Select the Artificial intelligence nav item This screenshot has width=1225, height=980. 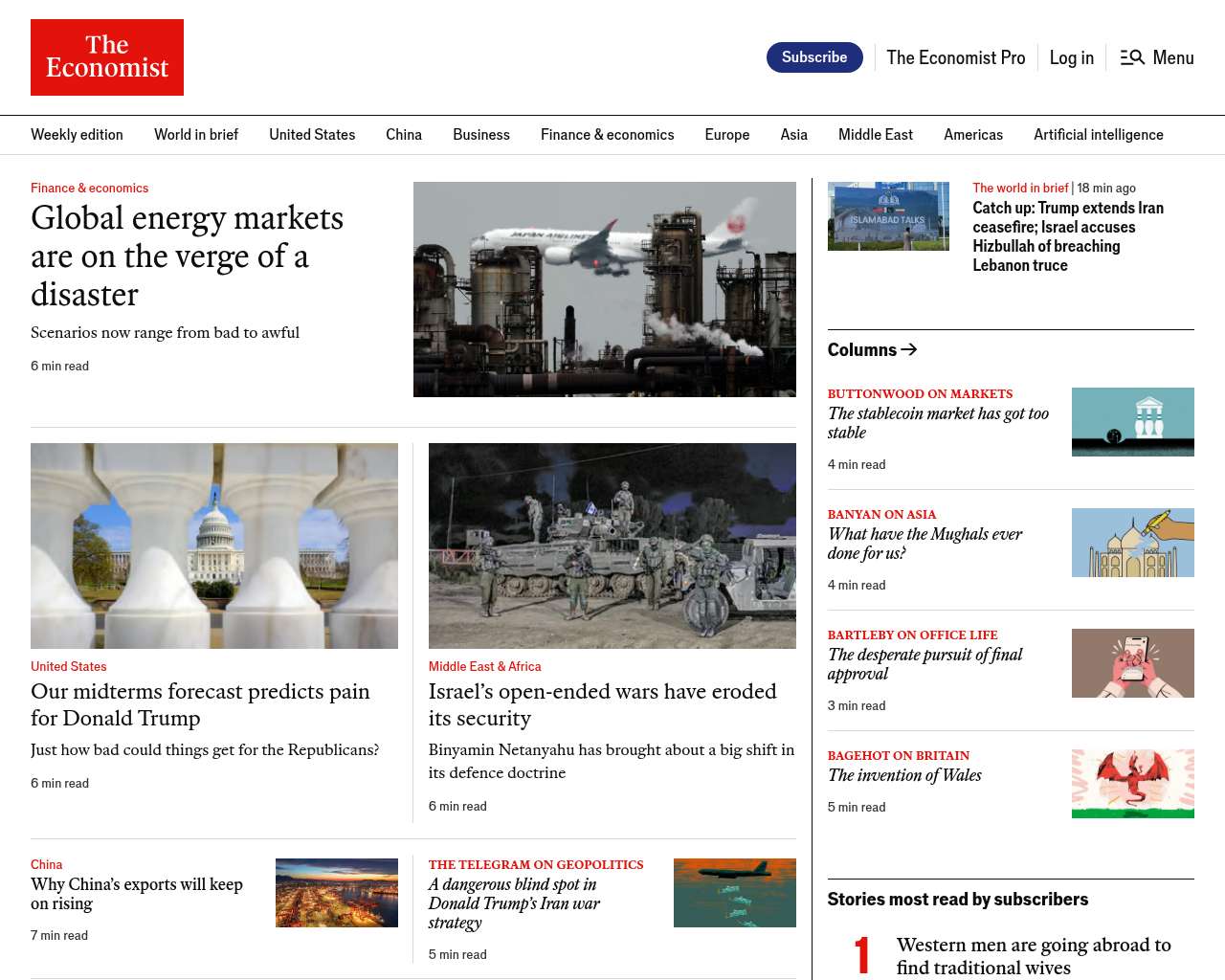[x=1098, y=135]
